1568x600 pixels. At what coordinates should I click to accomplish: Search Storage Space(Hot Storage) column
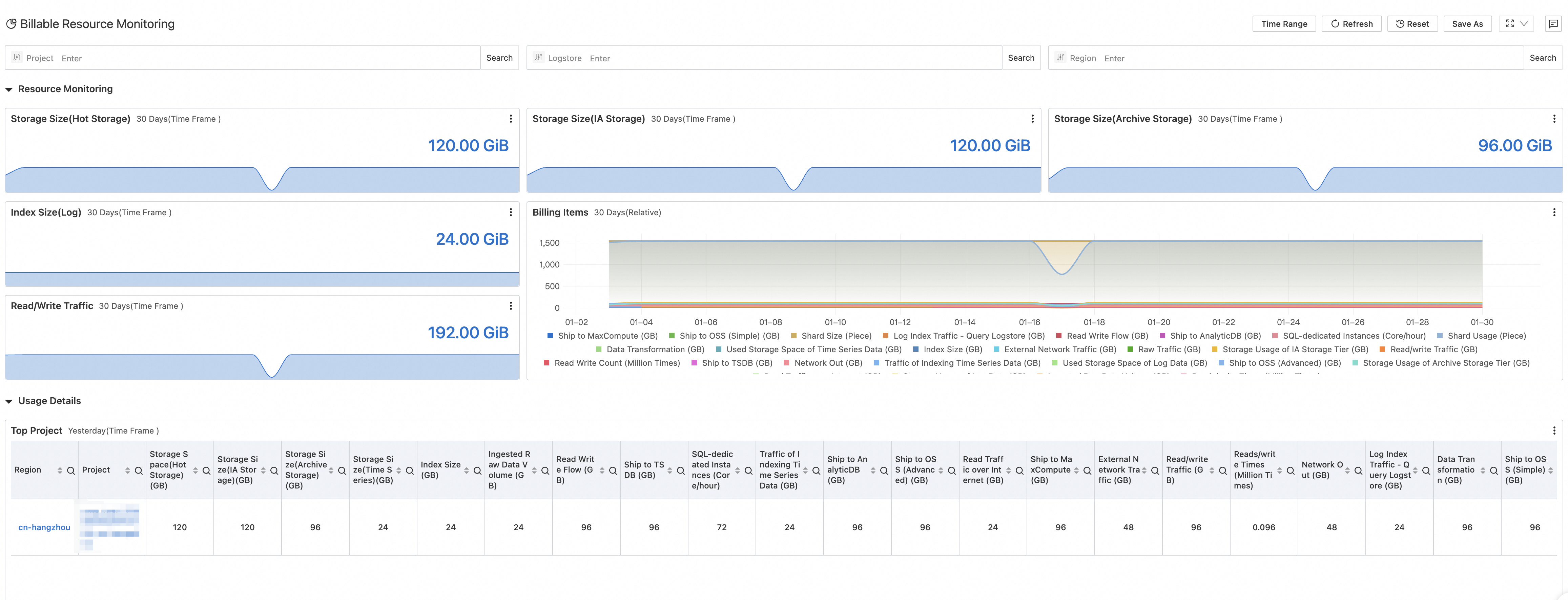(206, 471)
